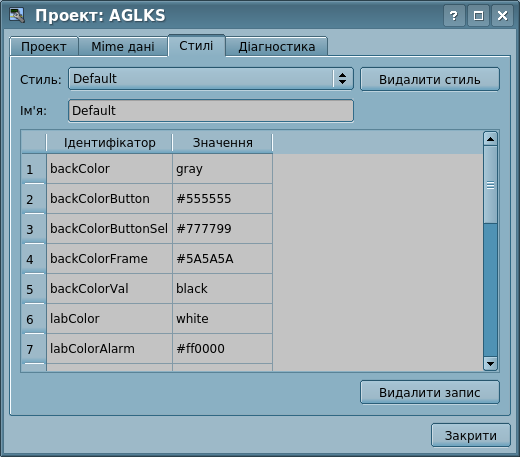The width and height of the screenshot is (520, 457).
Task: Click the Видалити запис button
Action: pos(430,392)
